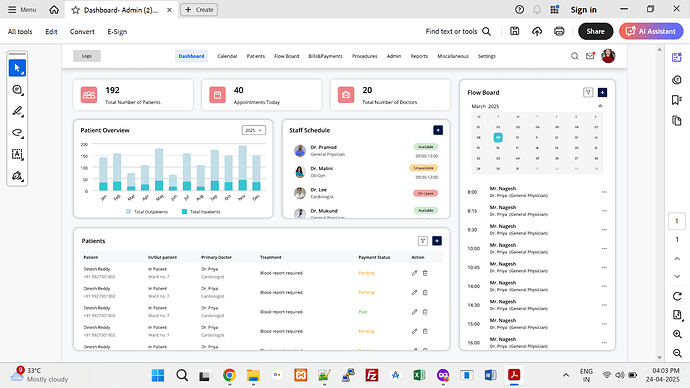This screenshot has width=690, height=388.
Task: Click the Create new tab button
Action: tap(199, 10)
